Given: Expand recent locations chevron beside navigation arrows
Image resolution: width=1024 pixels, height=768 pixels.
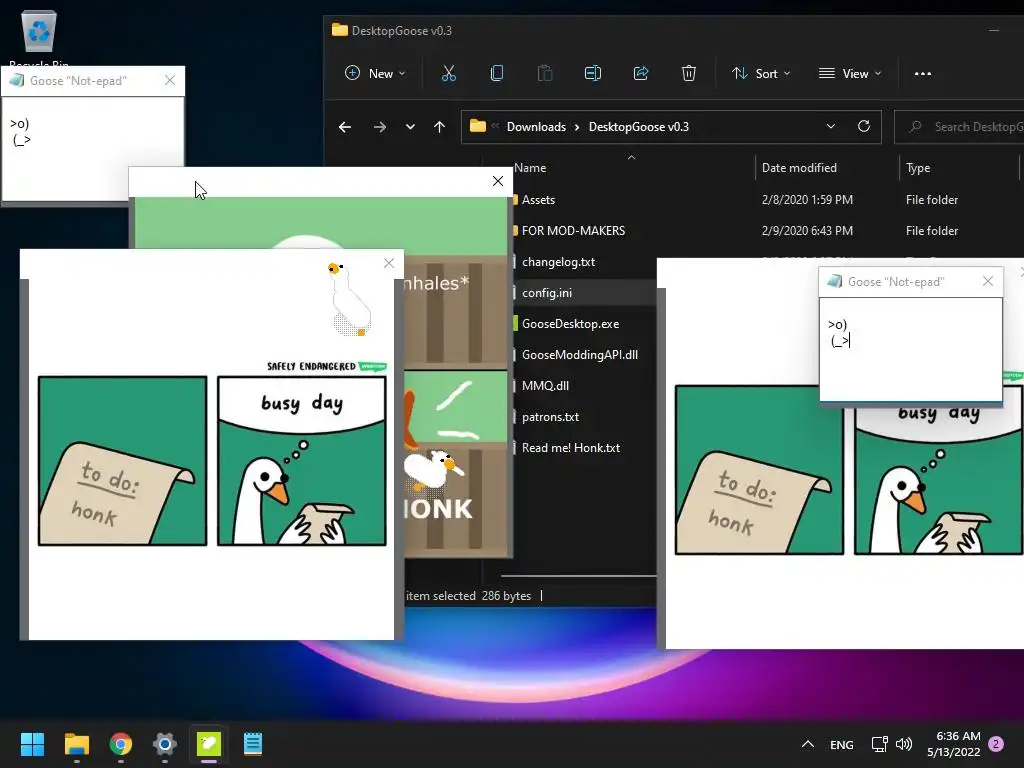Looking at the screenshot, I should click(410, 127).
